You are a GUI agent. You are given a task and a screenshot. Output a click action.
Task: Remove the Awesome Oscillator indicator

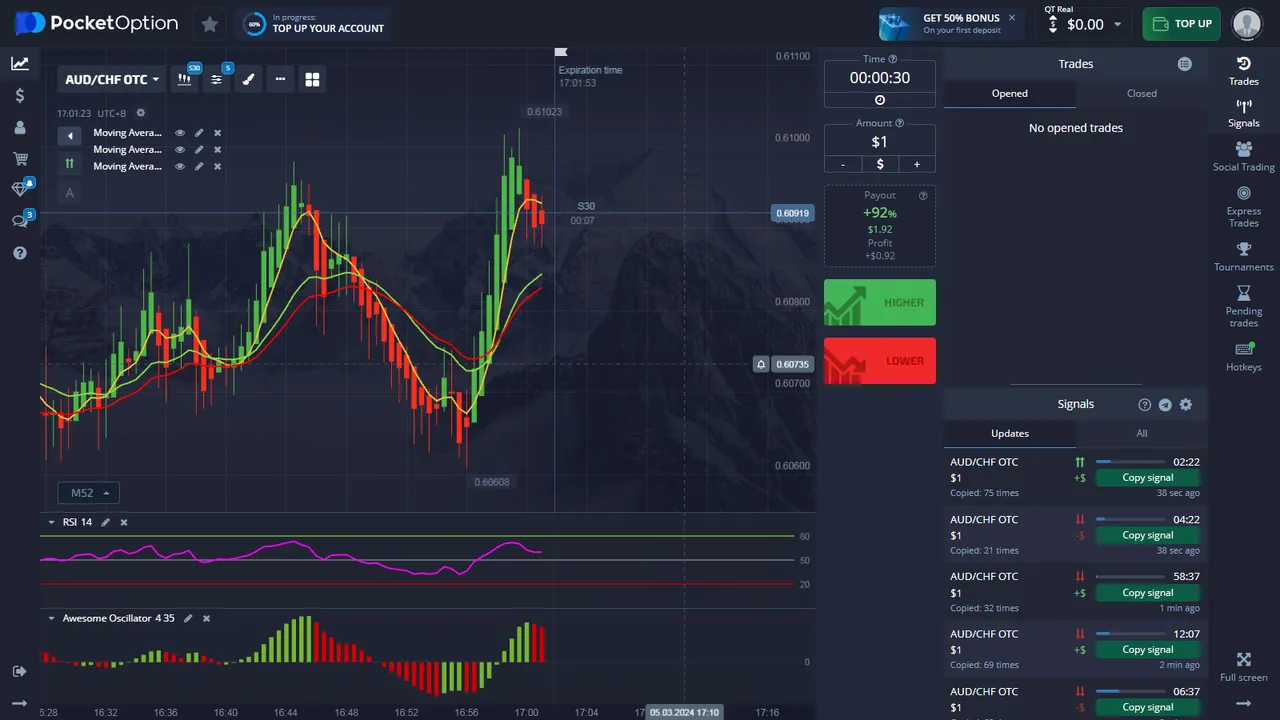[x=206, y=618]
